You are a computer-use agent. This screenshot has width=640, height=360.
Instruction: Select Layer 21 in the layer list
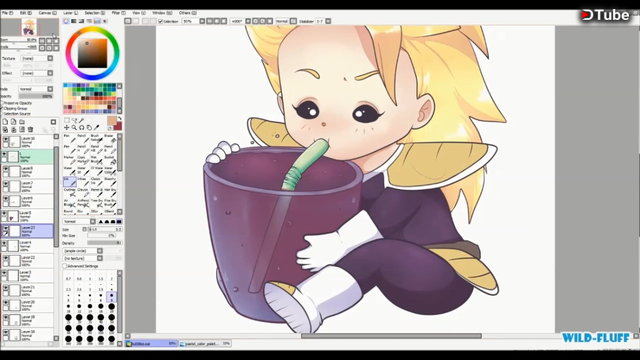pos(28,290)
